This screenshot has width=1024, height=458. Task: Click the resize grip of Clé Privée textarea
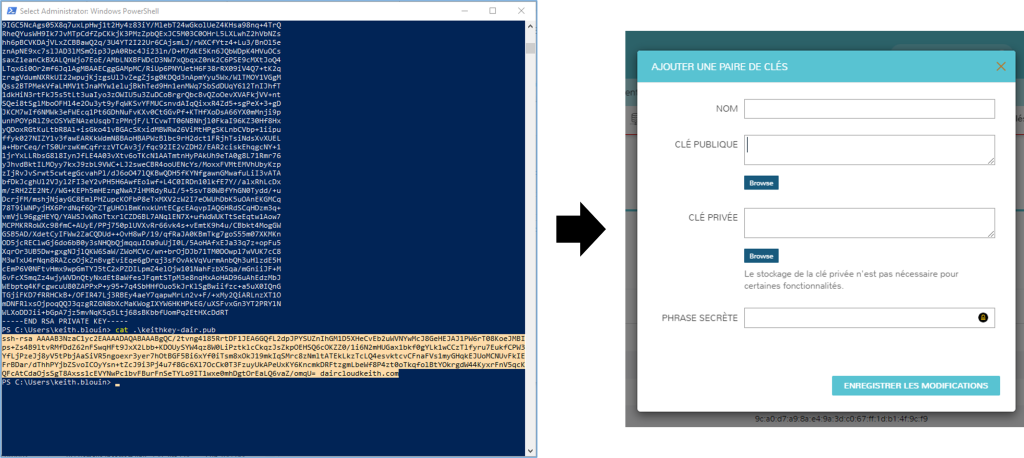click(x=990, y=233)
